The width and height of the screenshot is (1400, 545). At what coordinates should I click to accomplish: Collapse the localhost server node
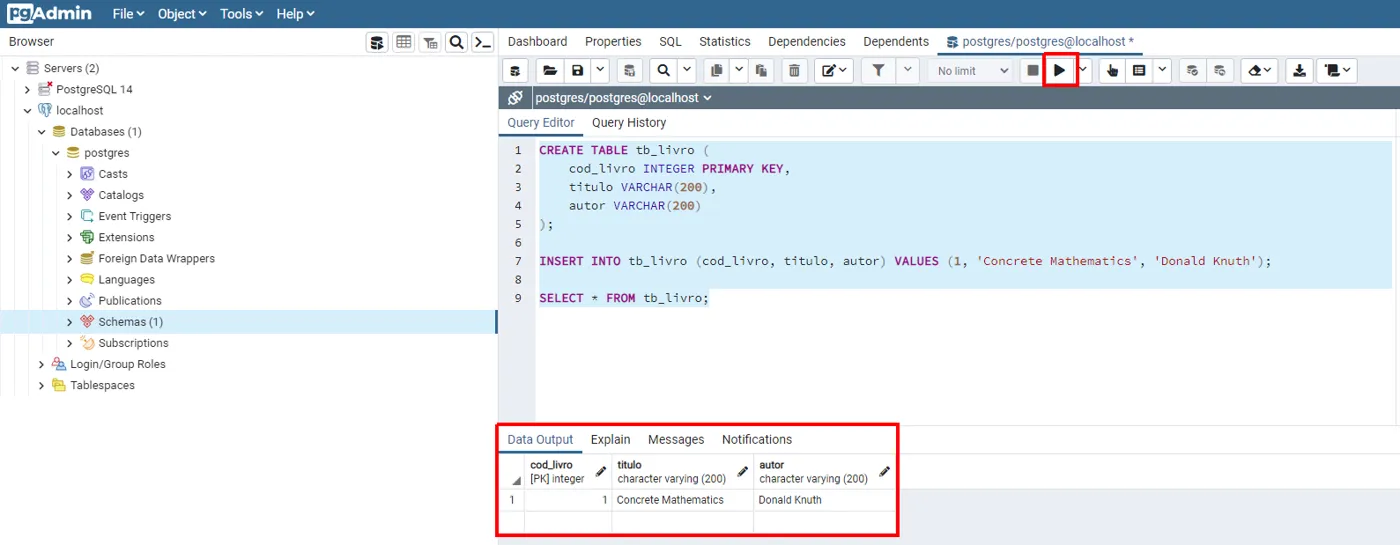(x=28, y=110)
